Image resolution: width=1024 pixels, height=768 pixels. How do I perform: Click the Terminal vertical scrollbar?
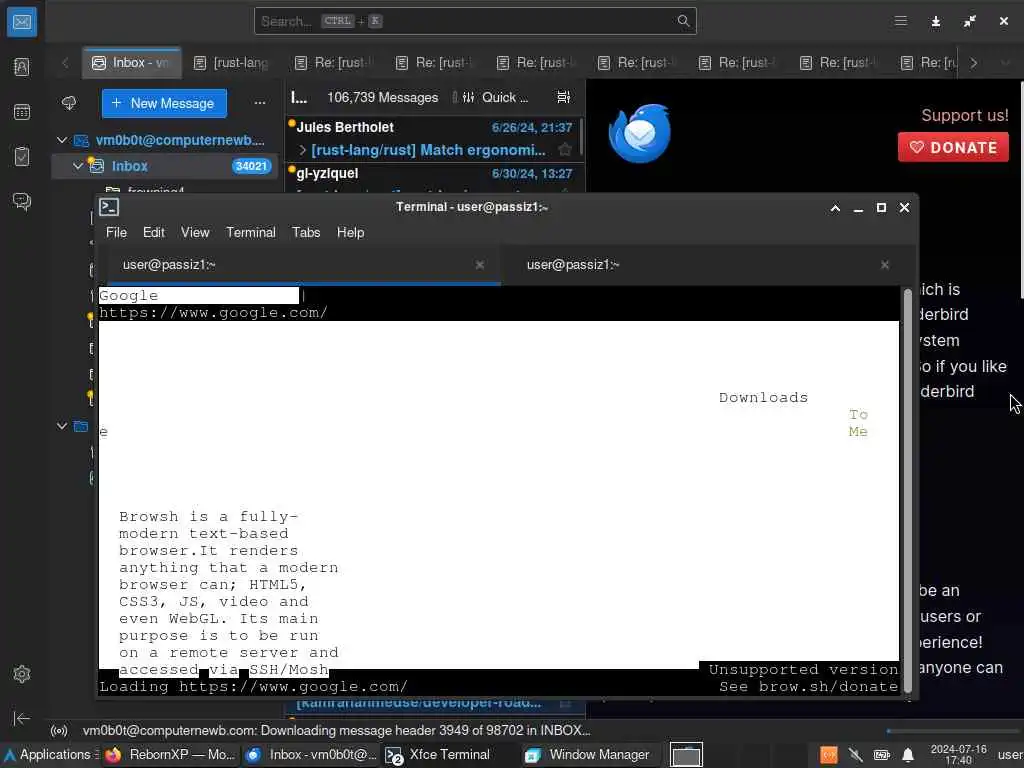pyautogui.click(x=907, y=490)
